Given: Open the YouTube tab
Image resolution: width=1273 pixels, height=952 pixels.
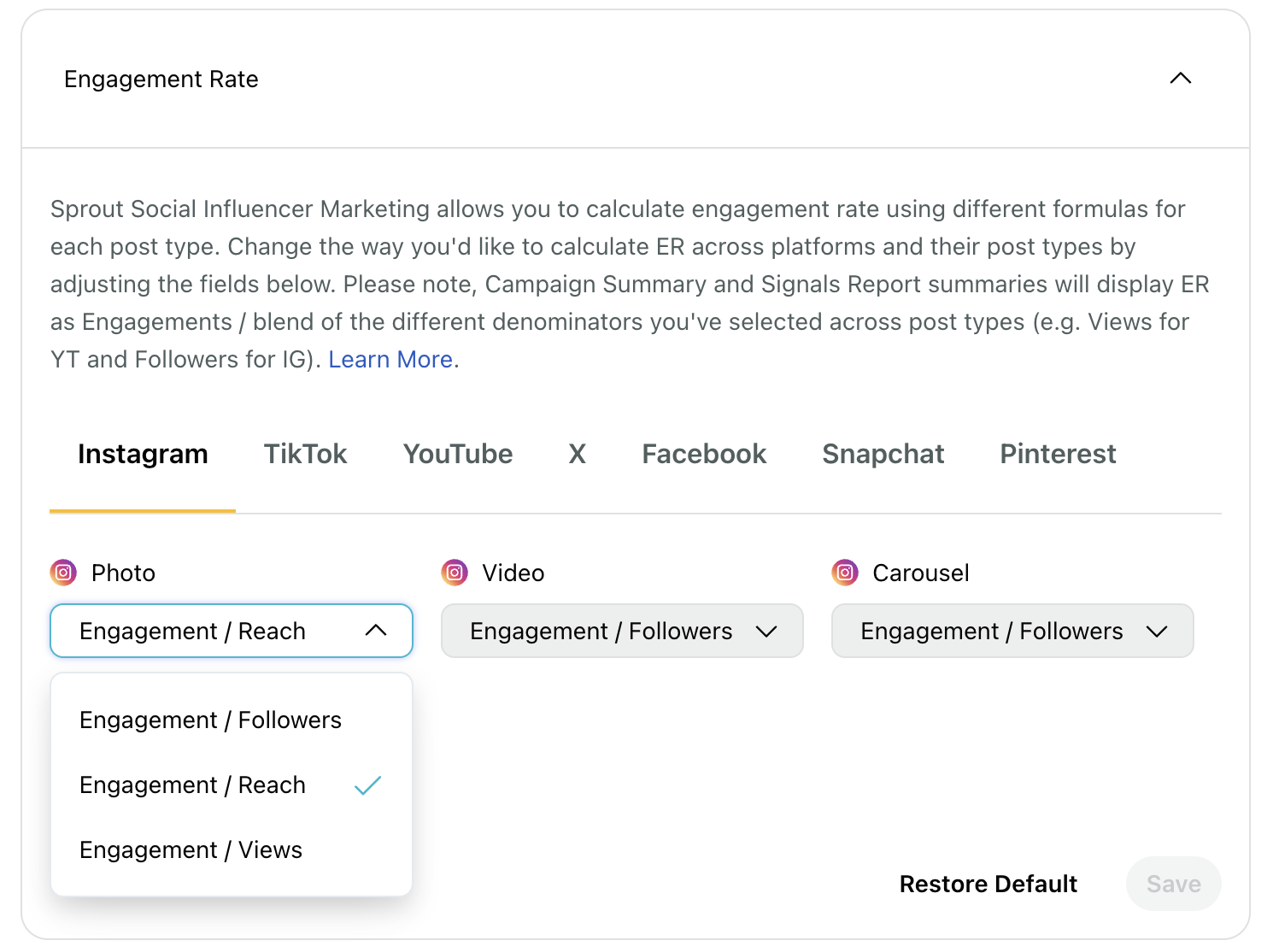Looking at the screenshot, I should 458,454.
